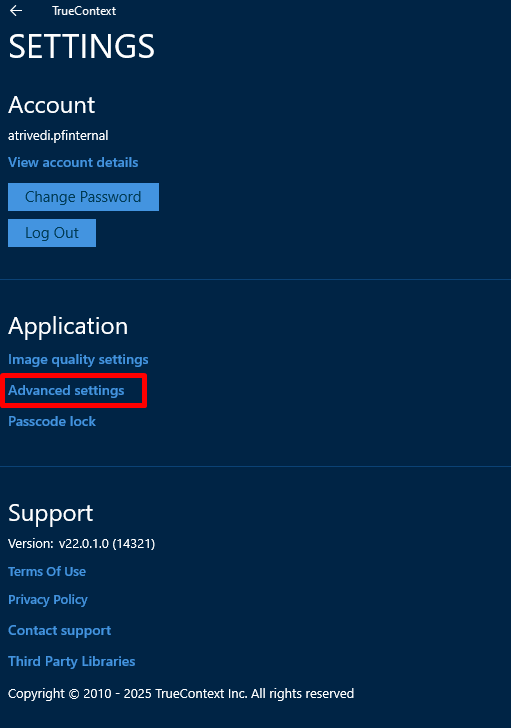The width and height of the screenshot is (511, 728).
Task: Open Image quality settings
Action: pyautogui.click(x=78, y=360)
